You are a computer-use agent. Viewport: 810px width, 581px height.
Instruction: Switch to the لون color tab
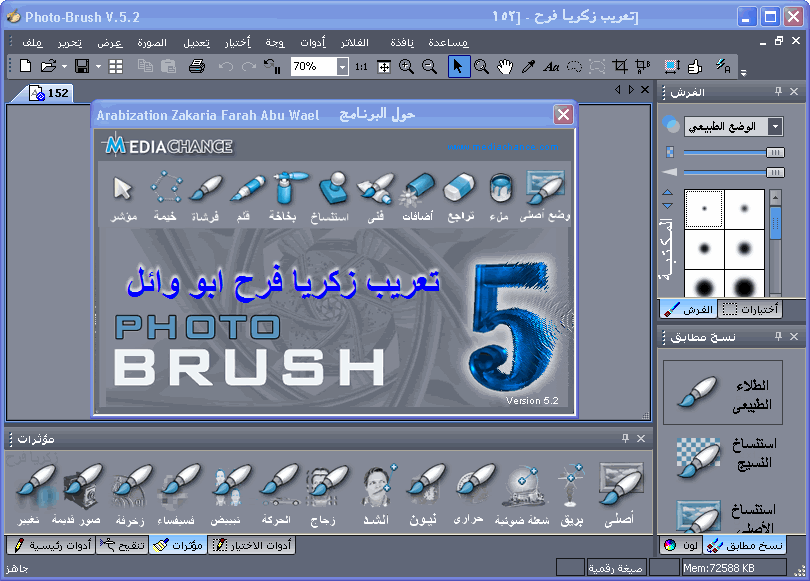pyautogui.click(x=681, y=545)
